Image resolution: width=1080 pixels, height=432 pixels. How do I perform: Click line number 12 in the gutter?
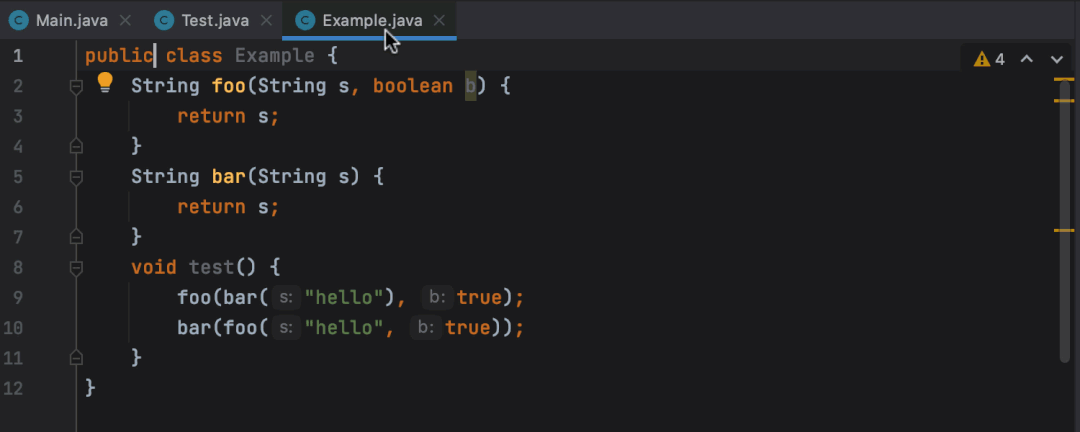tap(13, 388)
